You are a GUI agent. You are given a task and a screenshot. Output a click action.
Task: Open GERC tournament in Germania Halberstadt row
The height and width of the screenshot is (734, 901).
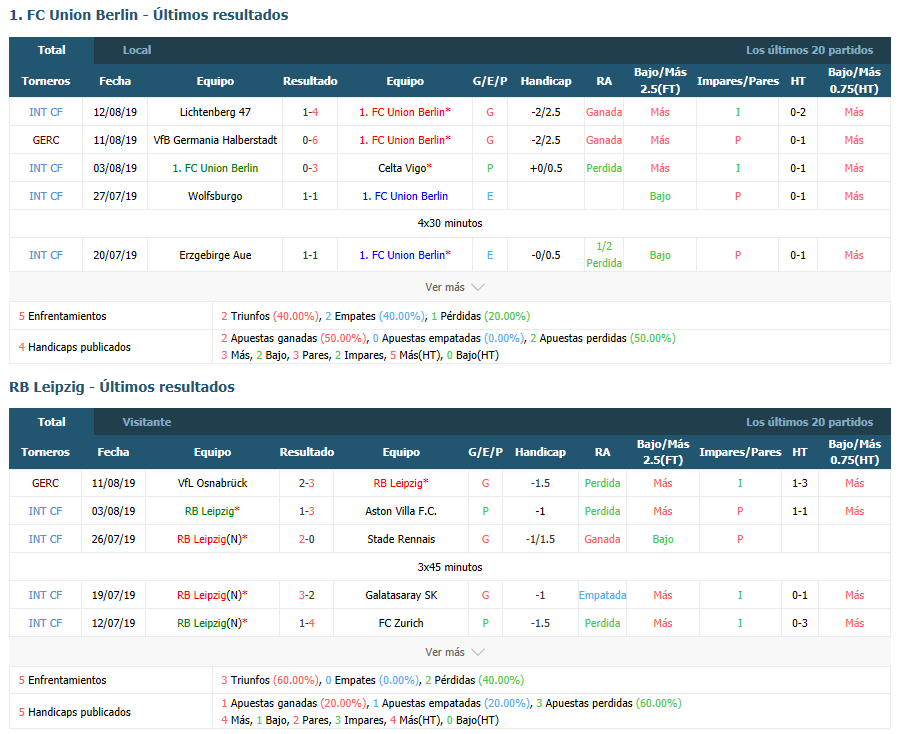(x=46, y=140)
